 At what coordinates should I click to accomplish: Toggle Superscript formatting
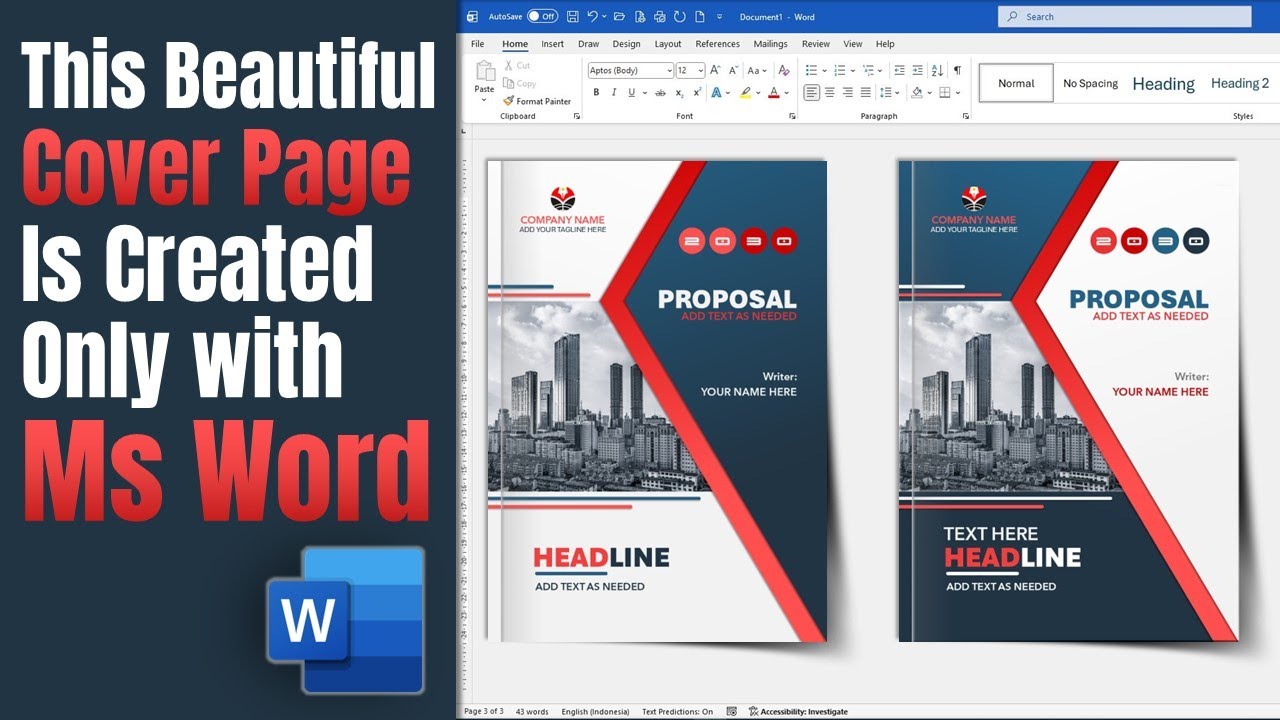[x=697, y=92]
